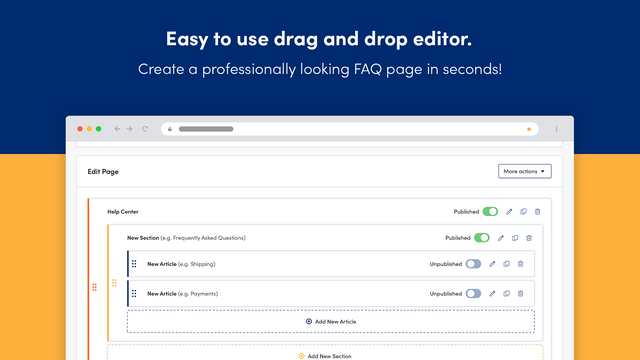Toggle the Help Center Published switch
This screenshot has width=640, height=360.
[490, 211]
